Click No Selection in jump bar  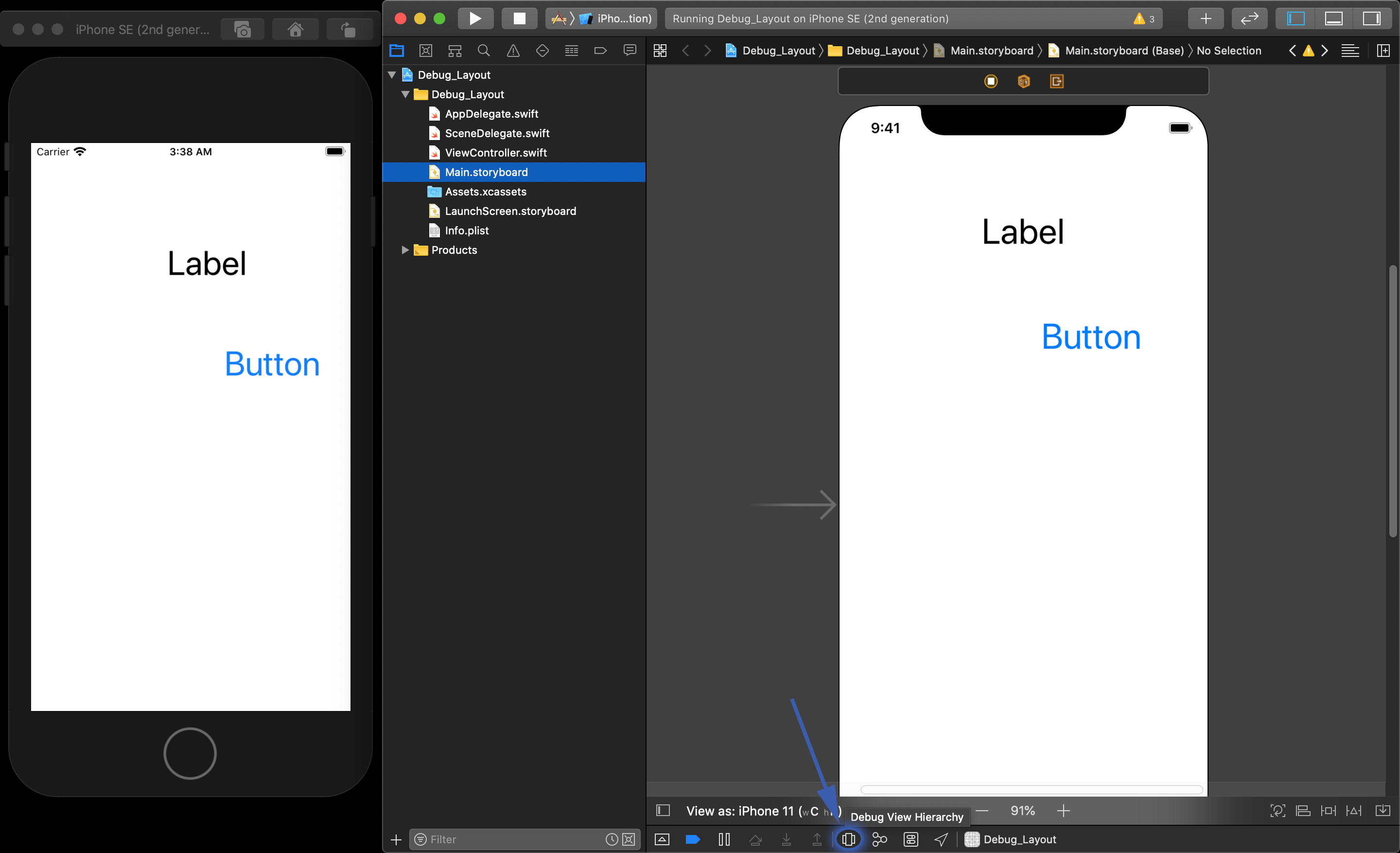click(1229, 51)
